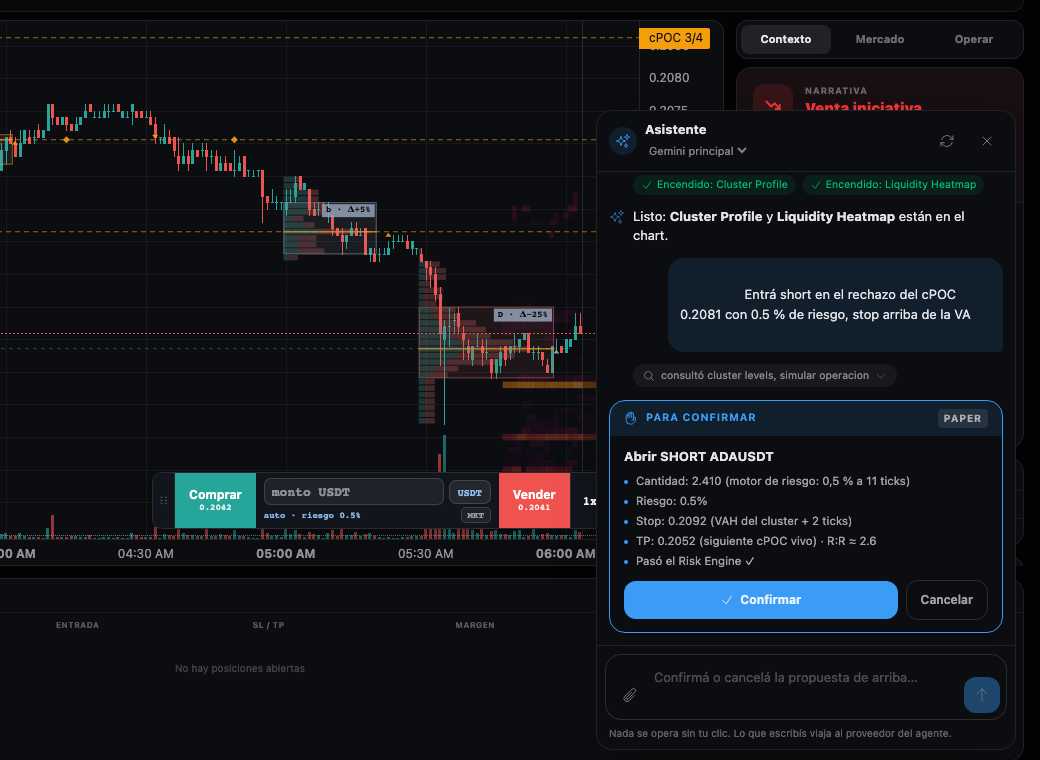The width and height of the screenshot is (1040, 760).
Task: Open the 1x leverage selector
Action: click(589, 501)
